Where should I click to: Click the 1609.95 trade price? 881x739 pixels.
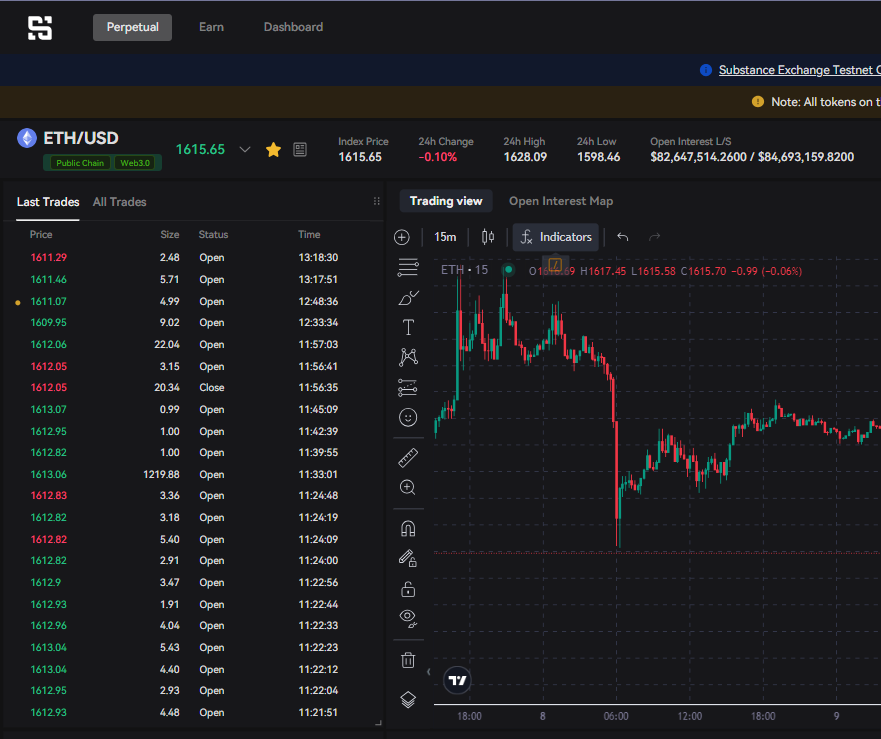click(x=48, y=323)
